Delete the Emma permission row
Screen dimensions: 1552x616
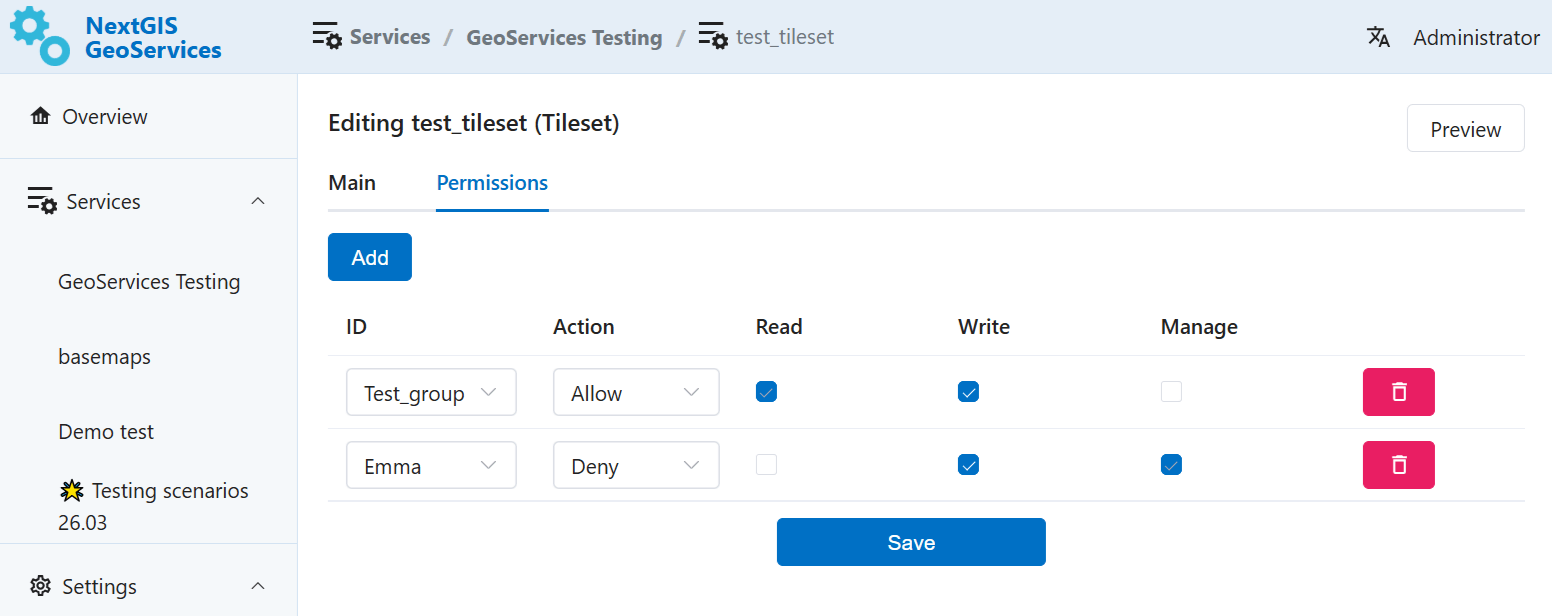coord(1398,465)
